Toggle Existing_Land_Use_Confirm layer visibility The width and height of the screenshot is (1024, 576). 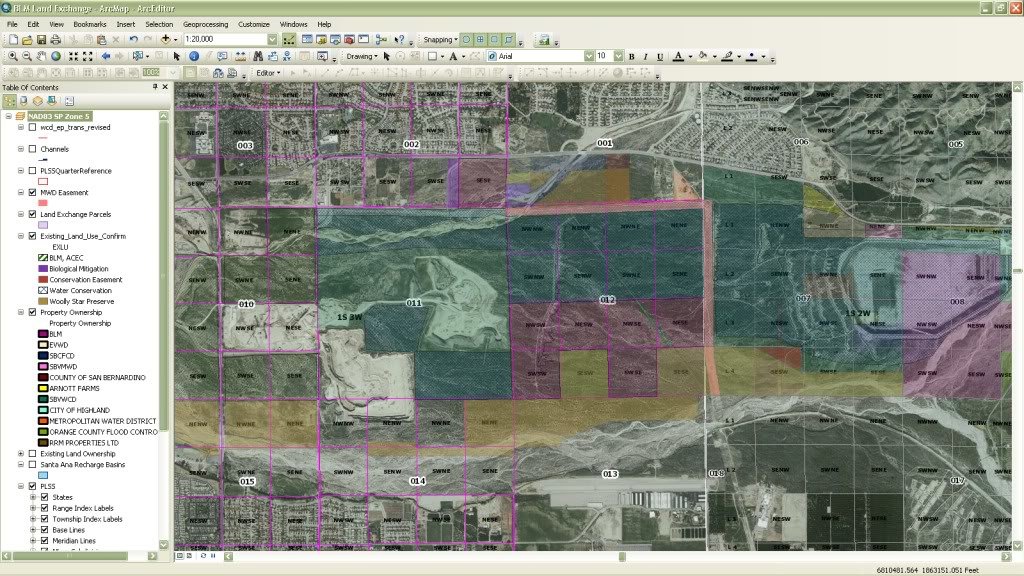(32, 236)
